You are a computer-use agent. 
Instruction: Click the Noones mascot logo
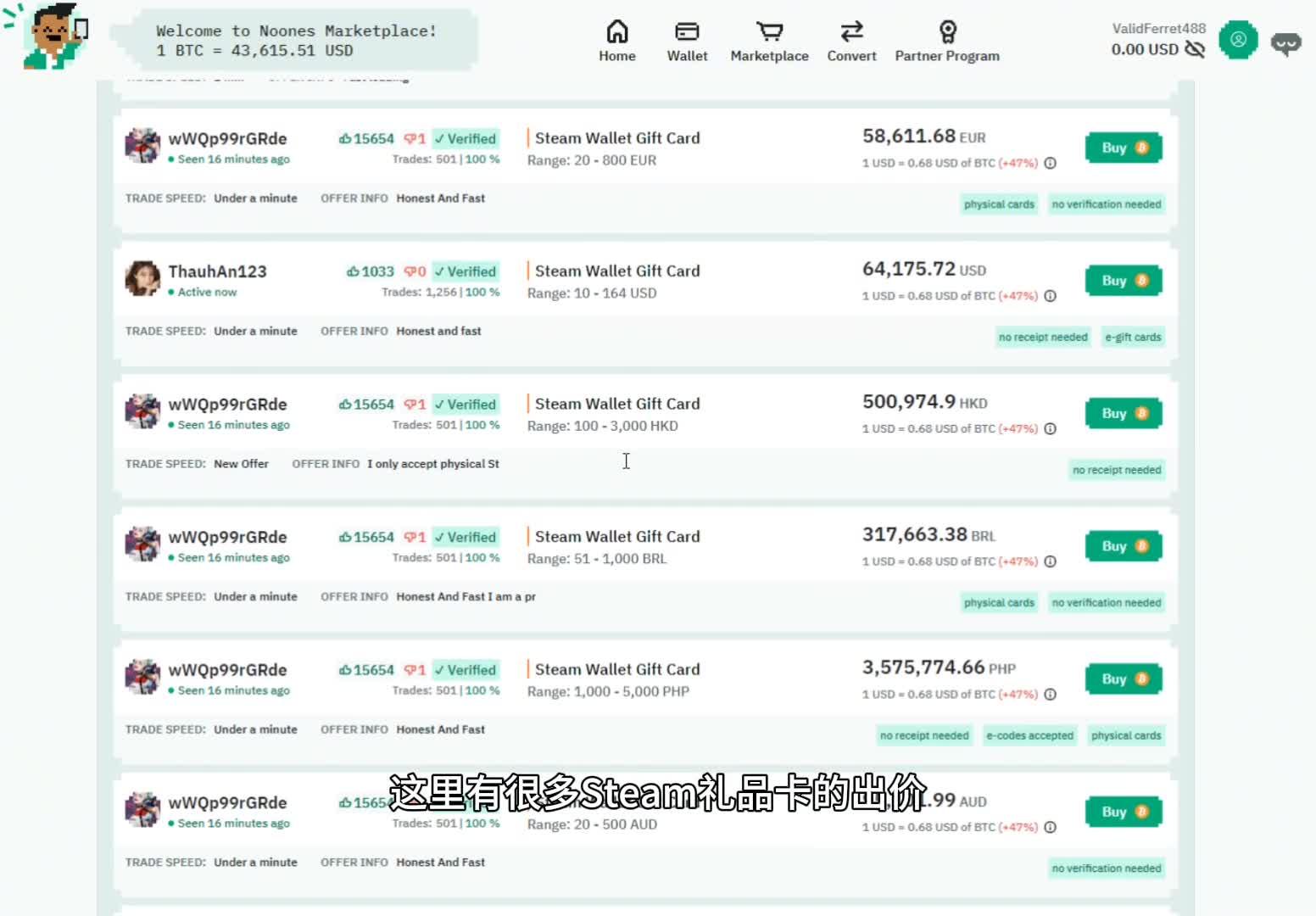[51, 36]
